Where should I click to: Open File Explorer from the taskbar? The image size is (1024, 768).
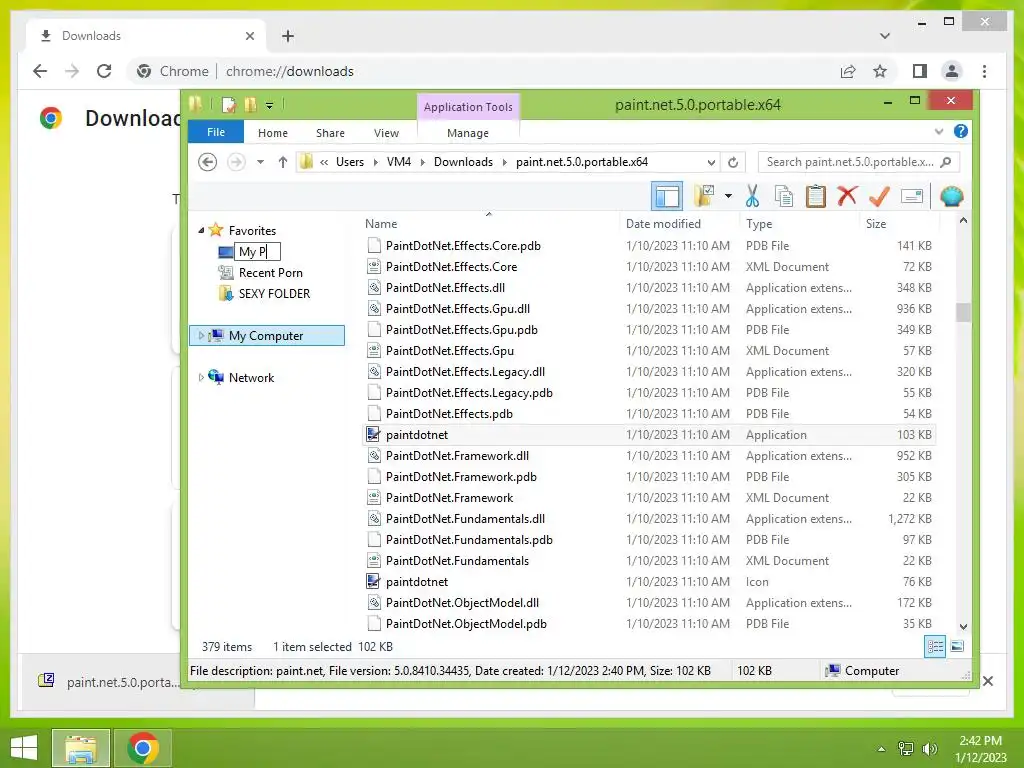[x=81, y=748]
